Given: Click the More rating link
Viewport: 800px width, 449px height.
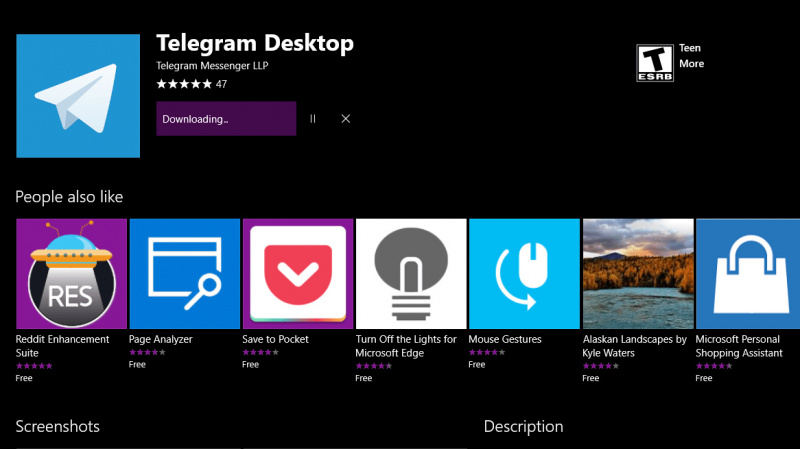Looking at the screenshot, I should (691, 64).
